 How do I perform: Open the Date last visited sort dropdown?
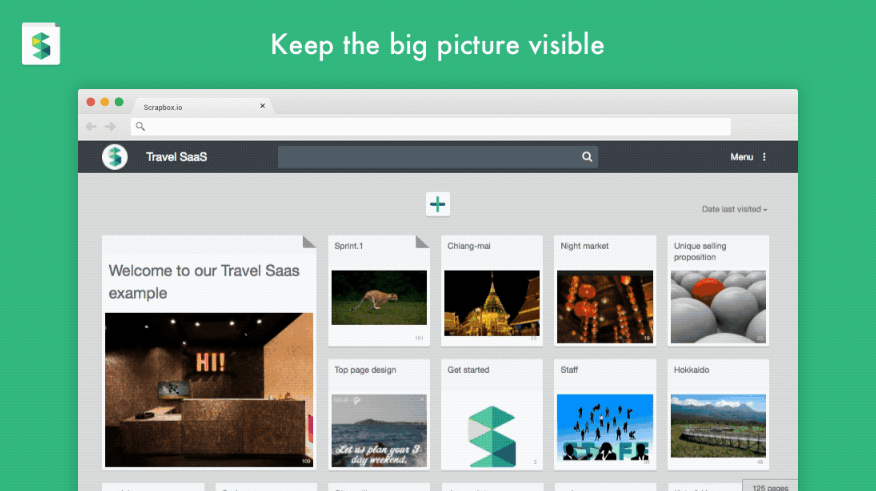tap(734, 209)
